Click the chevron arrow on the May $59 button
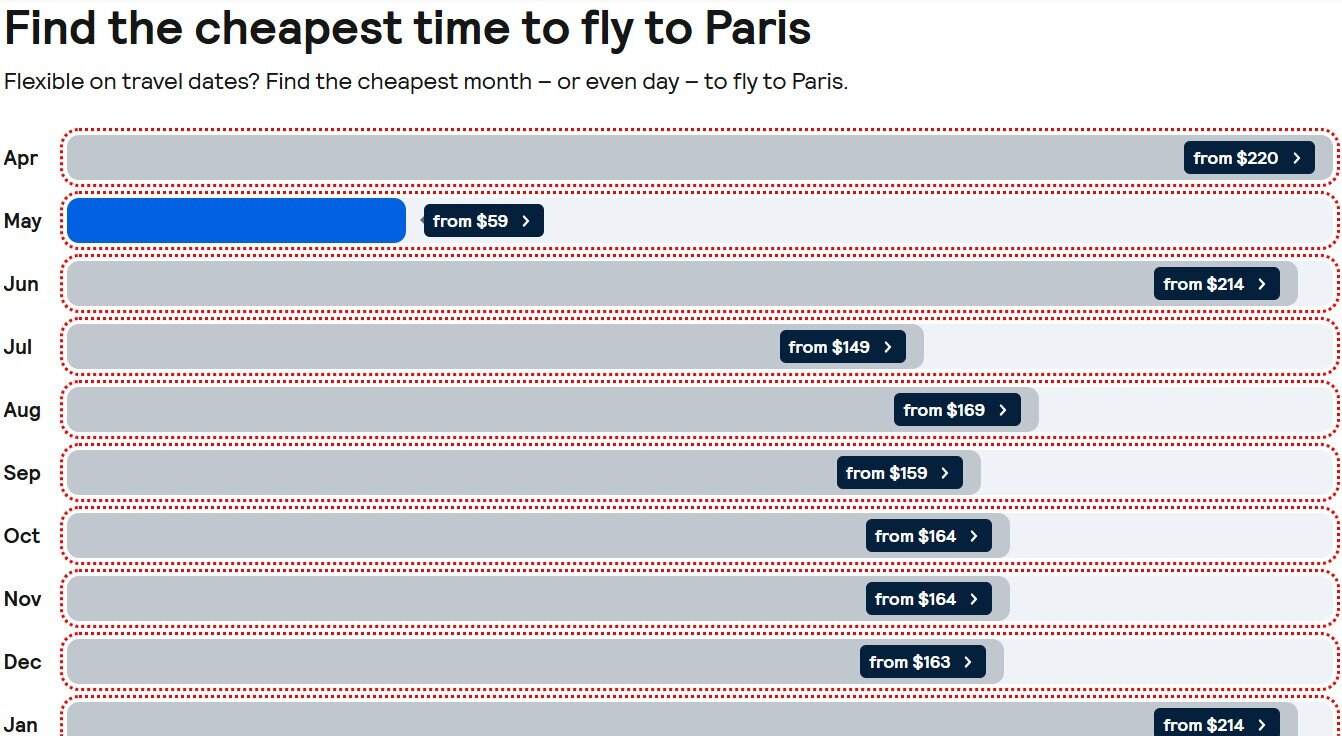 click(527, 220)
